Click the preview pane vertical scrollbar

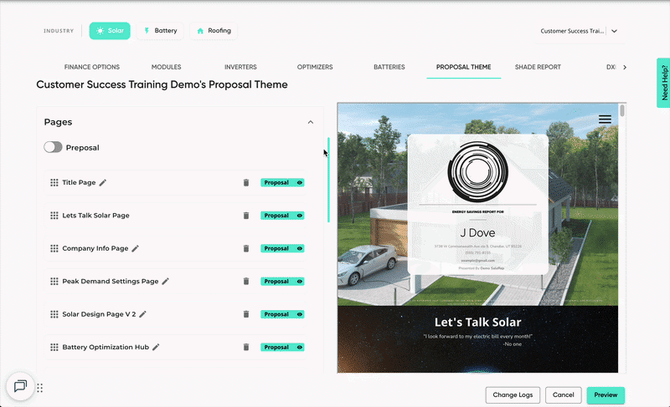(622, 111)
